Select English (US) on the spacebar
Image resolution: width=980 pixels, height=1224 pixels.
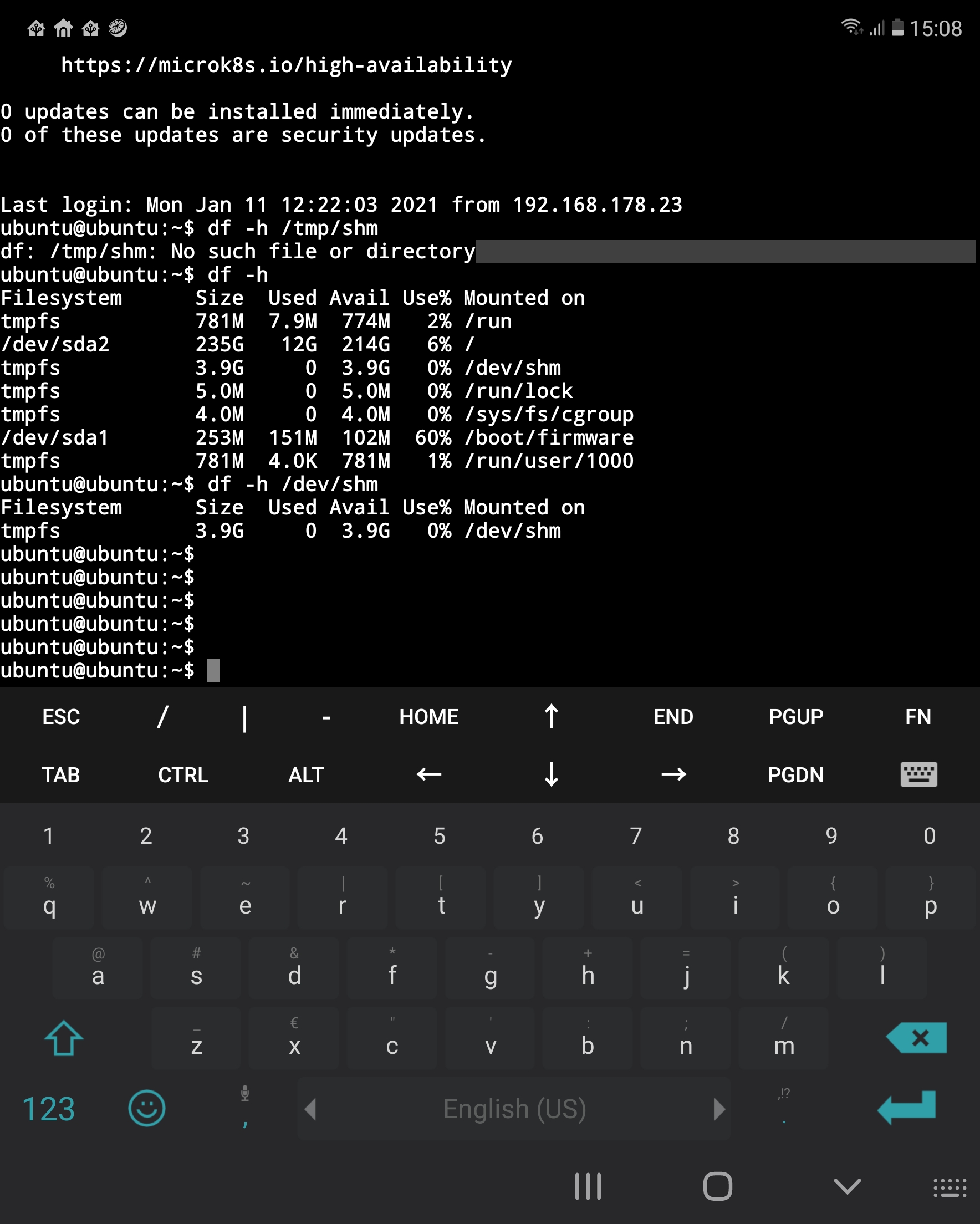click(x=514, y=1108)
